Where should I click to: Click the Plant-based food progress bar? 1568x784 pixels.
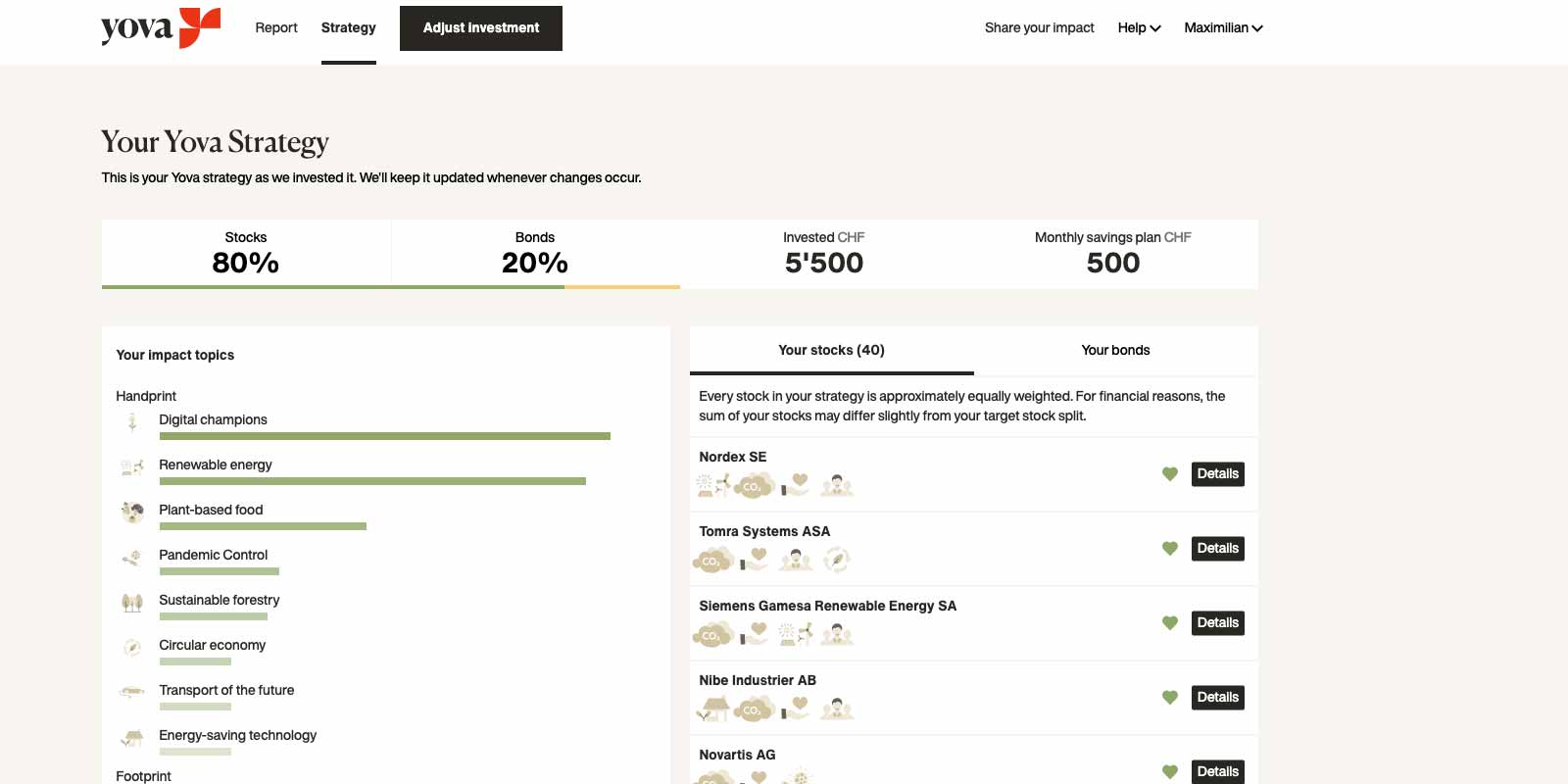tap(263, 526)
